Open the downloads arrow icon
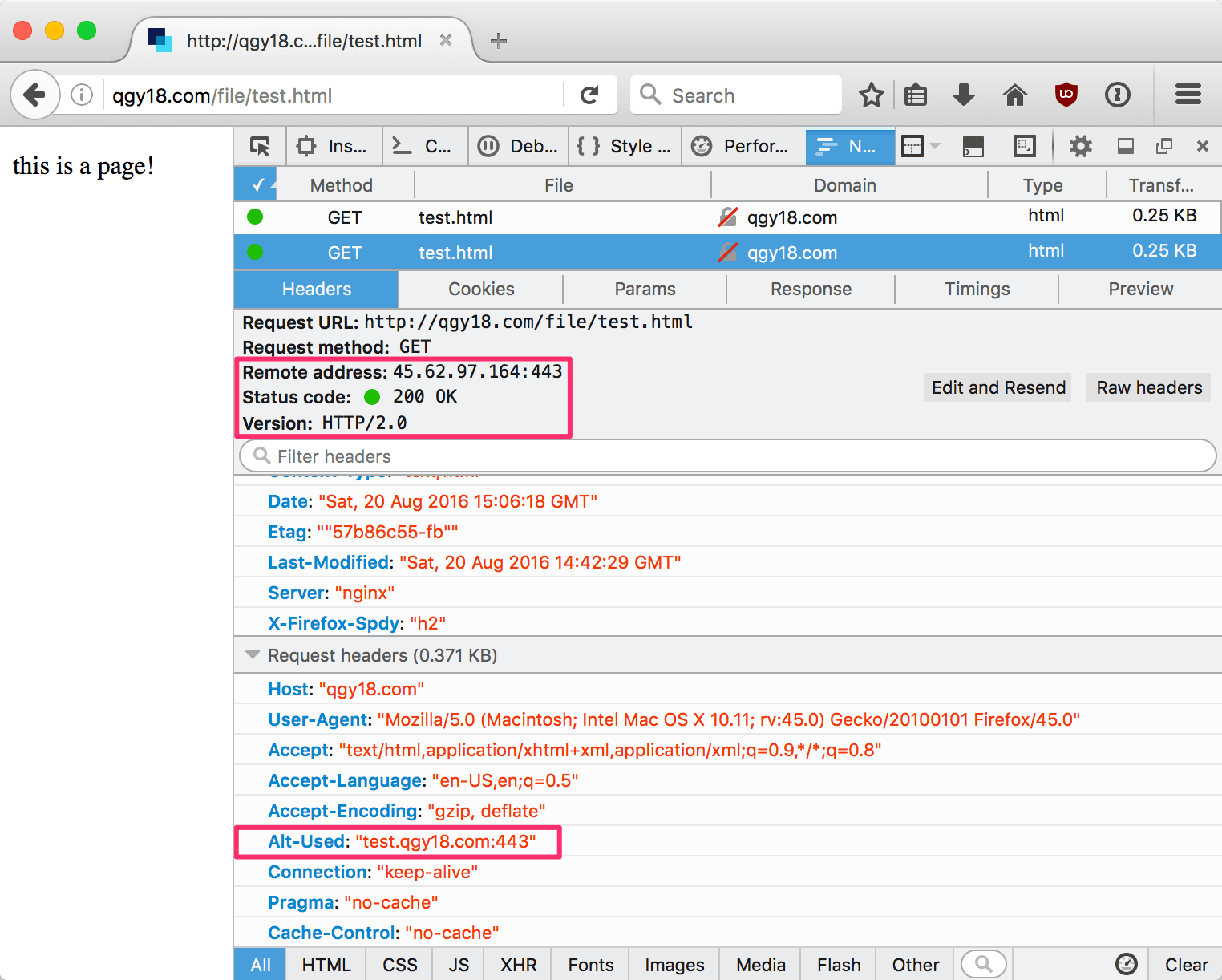This screenshot has width=1222, height=980. (x=964, y=95)
